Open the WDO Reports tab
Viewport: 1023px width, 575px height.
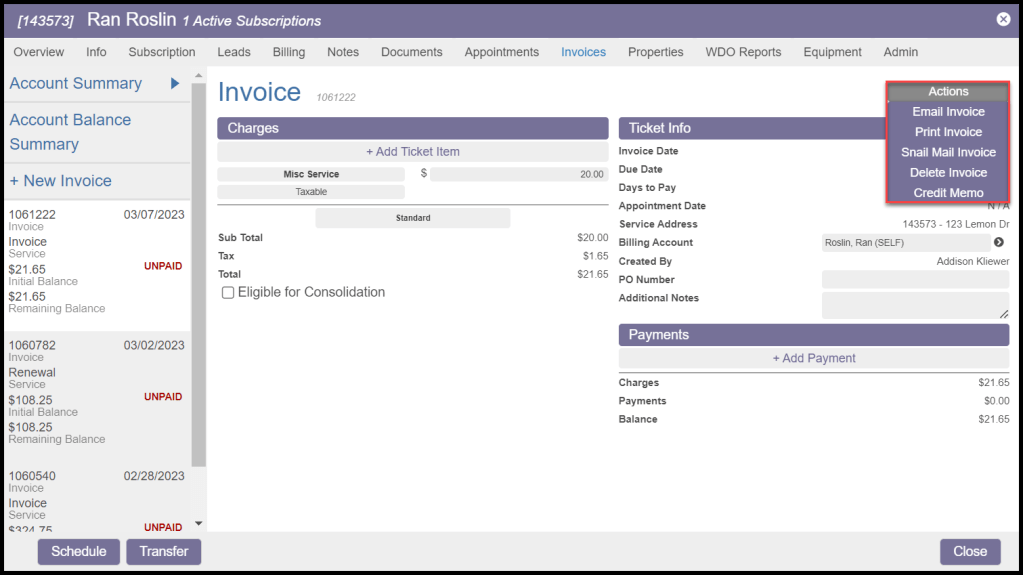[x=743, y=52]
